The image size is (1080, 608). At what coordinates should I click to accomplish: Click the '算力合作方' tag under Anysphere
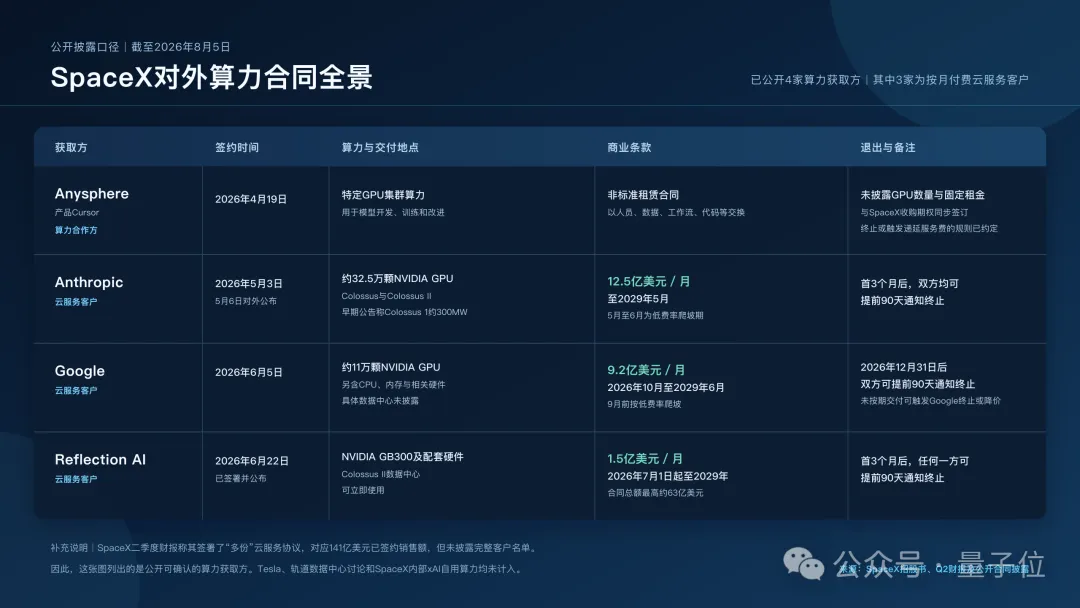pos(76,230)
